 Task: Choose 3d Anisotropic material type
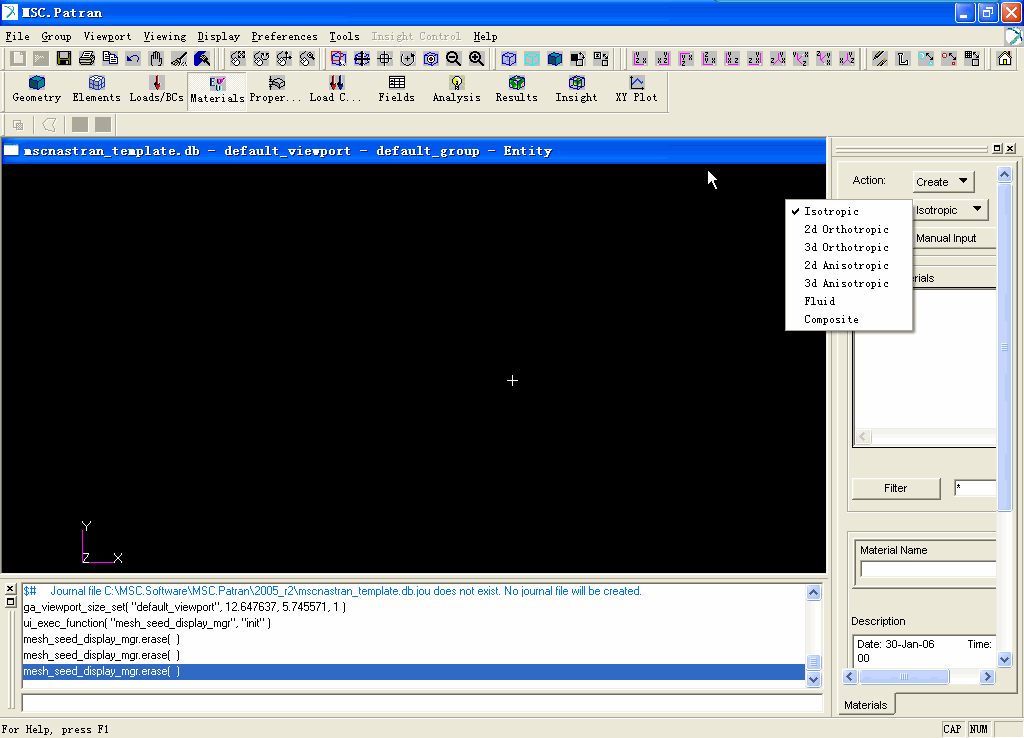(x=848, y=283)
